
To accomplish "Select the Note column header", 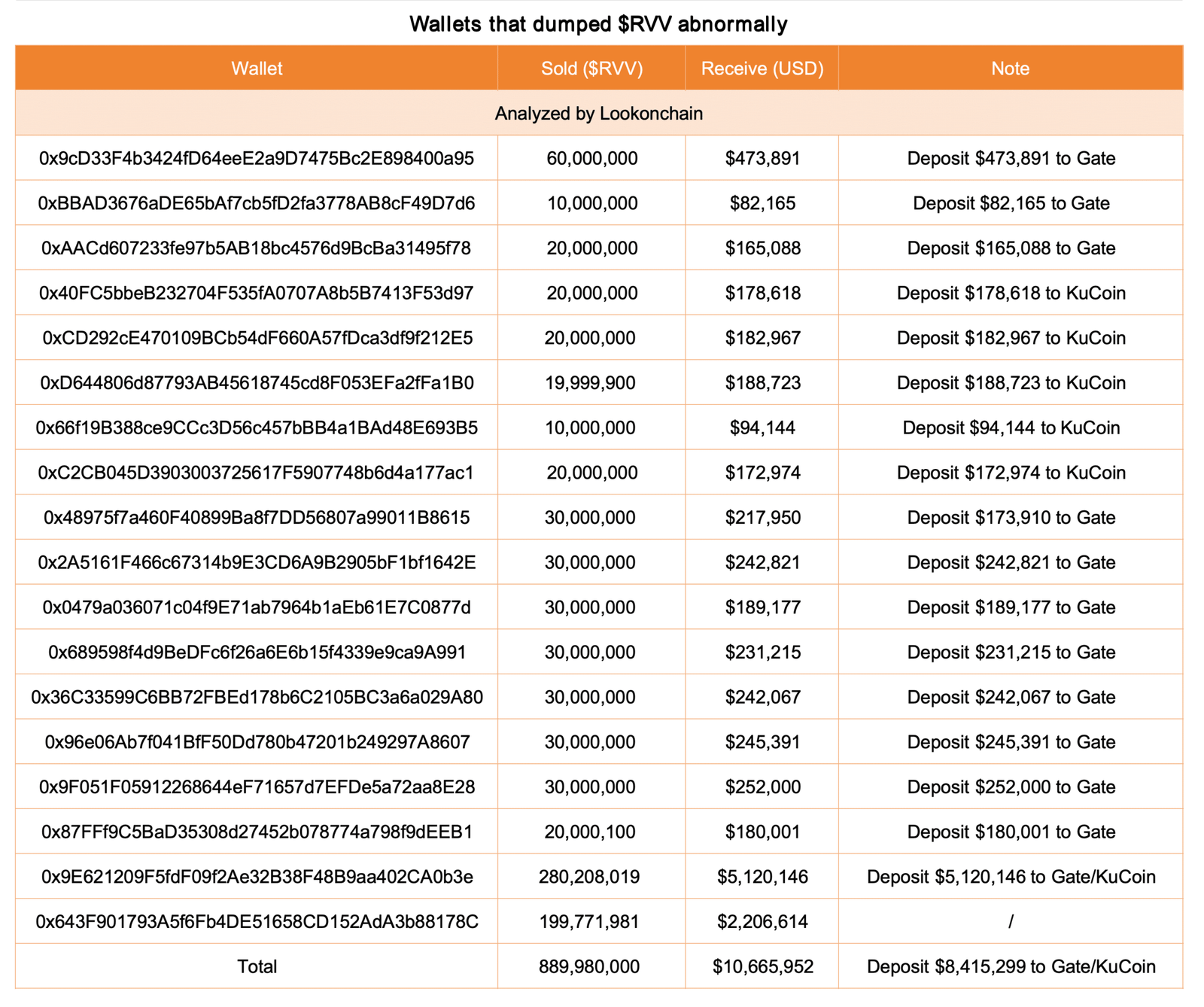I will [x=1011, y=68].
